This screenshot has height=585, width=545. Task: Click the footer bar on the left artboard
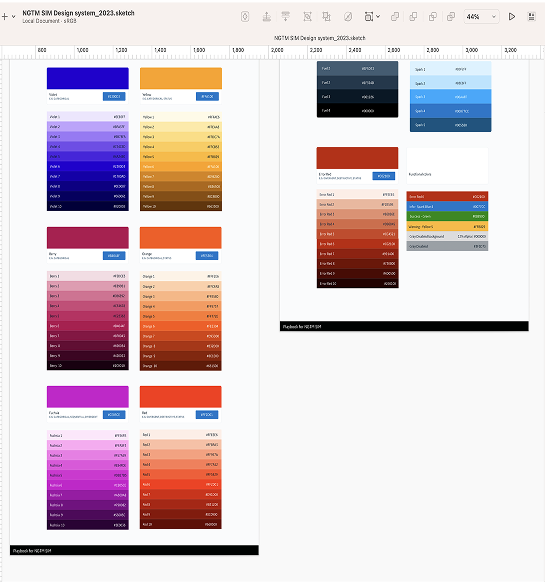pos(134,550)
